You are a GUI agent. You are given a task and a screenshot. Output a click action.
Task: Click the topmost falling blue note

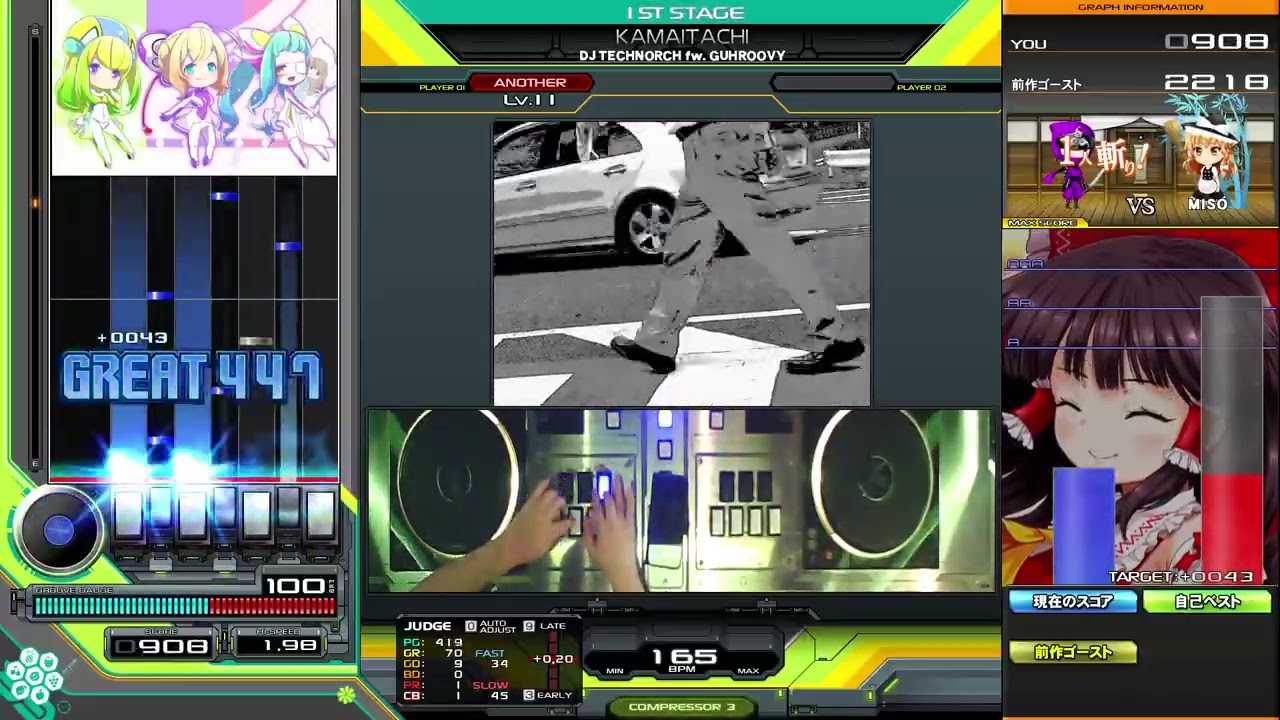pos(224,196)
